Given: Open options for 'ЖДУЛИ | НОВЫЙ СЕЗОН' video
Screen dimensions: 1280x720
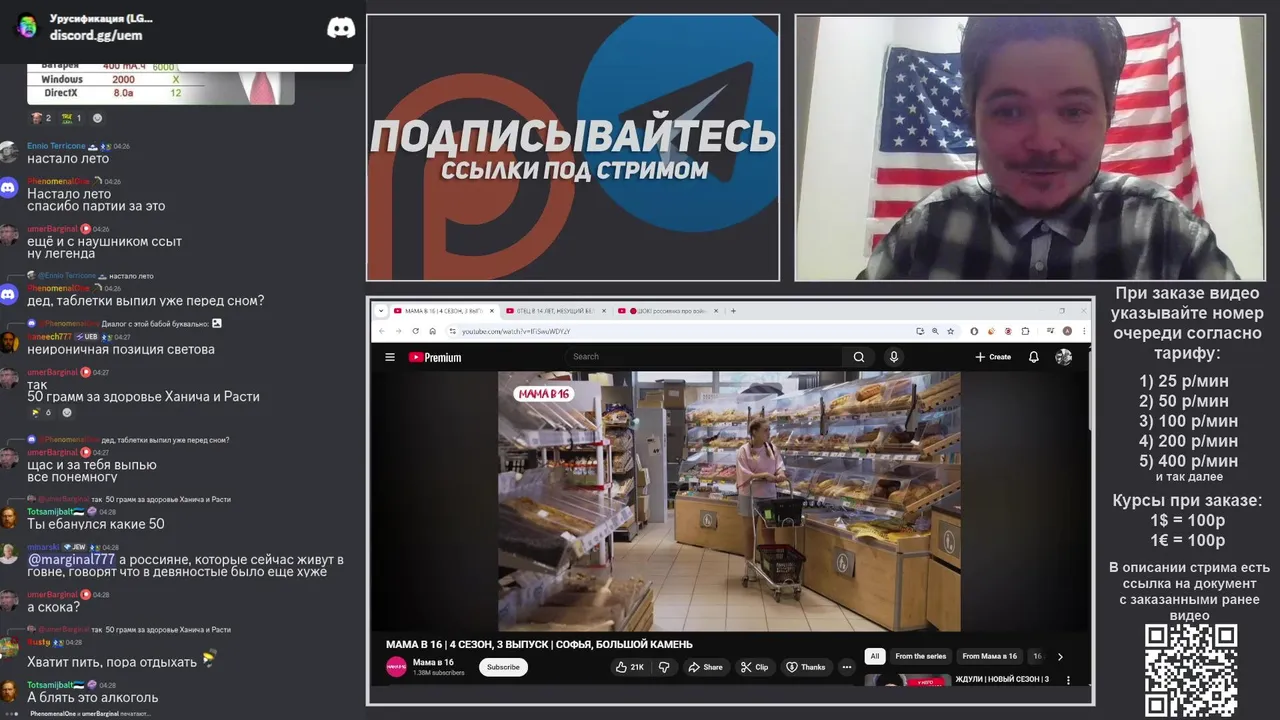Looking at the screenshot, I should 1068,680.
